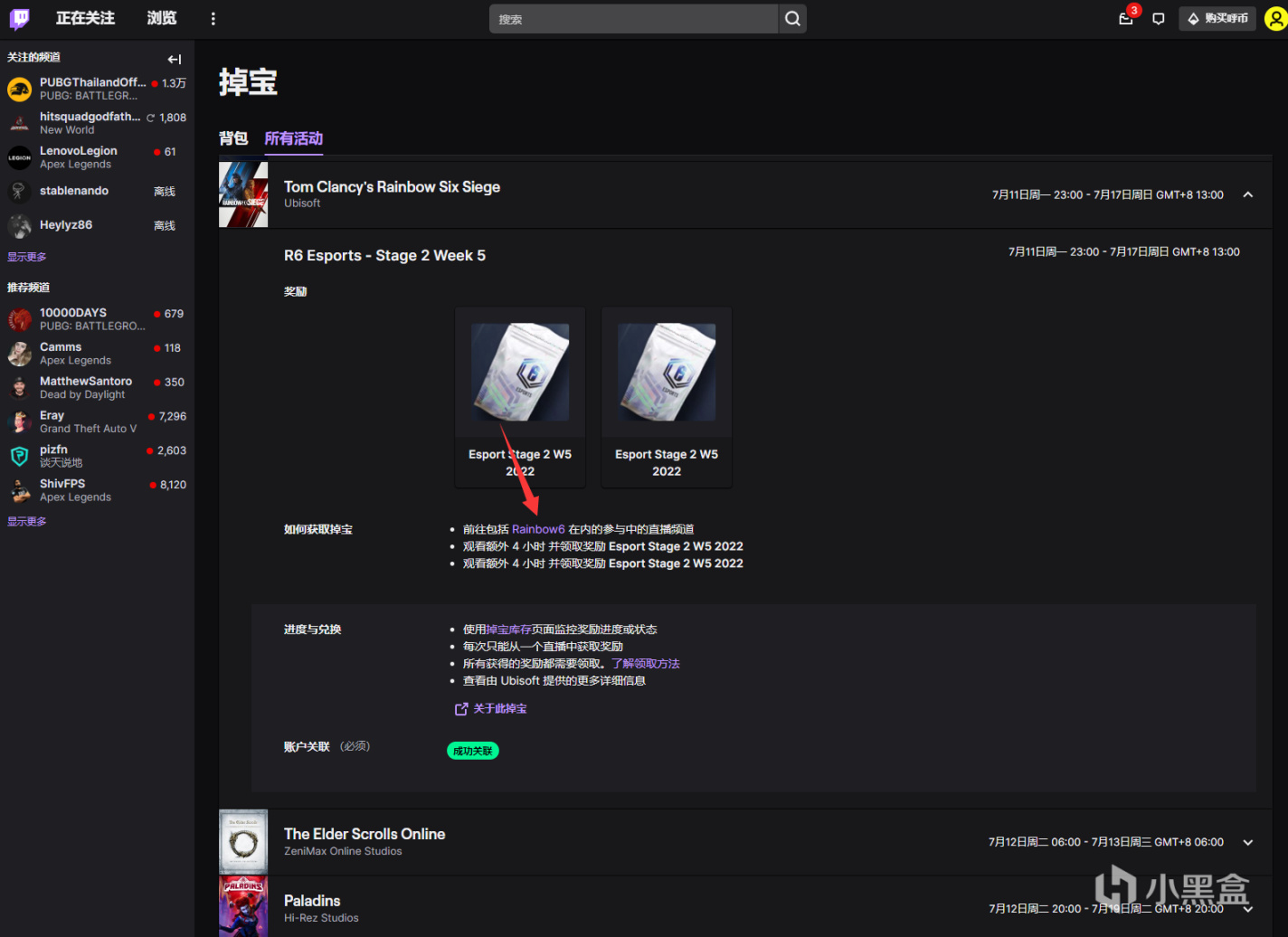Image resolution: width=1288 pixels, height=937 pixels.
Task: Click the 1.3万 viewer count
Action: click(x=174, y=83)
